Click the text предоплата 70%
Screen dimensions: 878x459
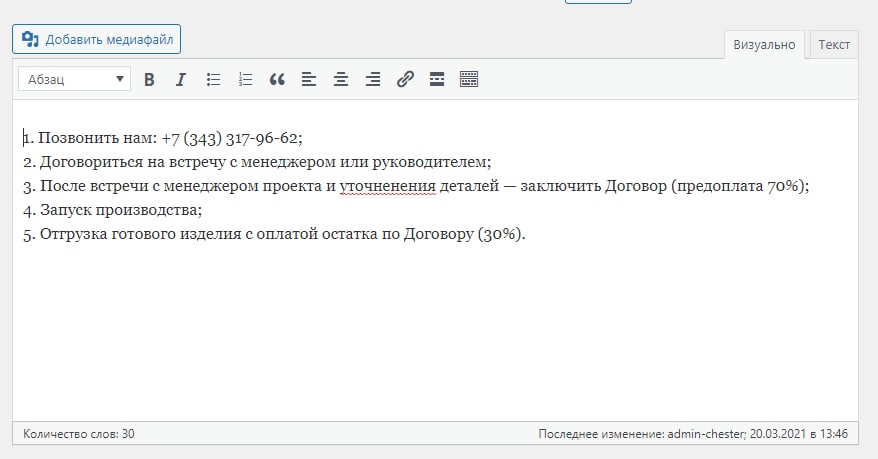[x=737, y=186]
